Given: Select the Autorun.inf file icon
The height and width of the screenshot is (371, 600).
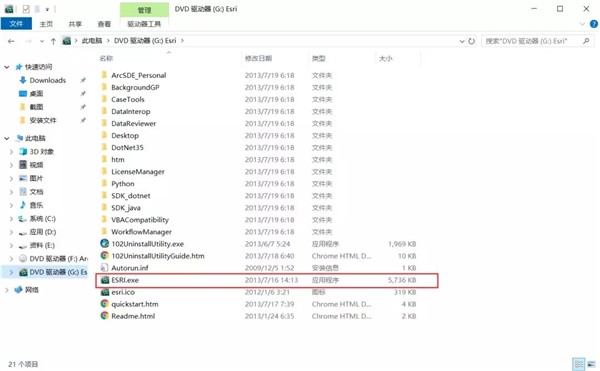Looking at the screenshot, I should tap(104, 268).
